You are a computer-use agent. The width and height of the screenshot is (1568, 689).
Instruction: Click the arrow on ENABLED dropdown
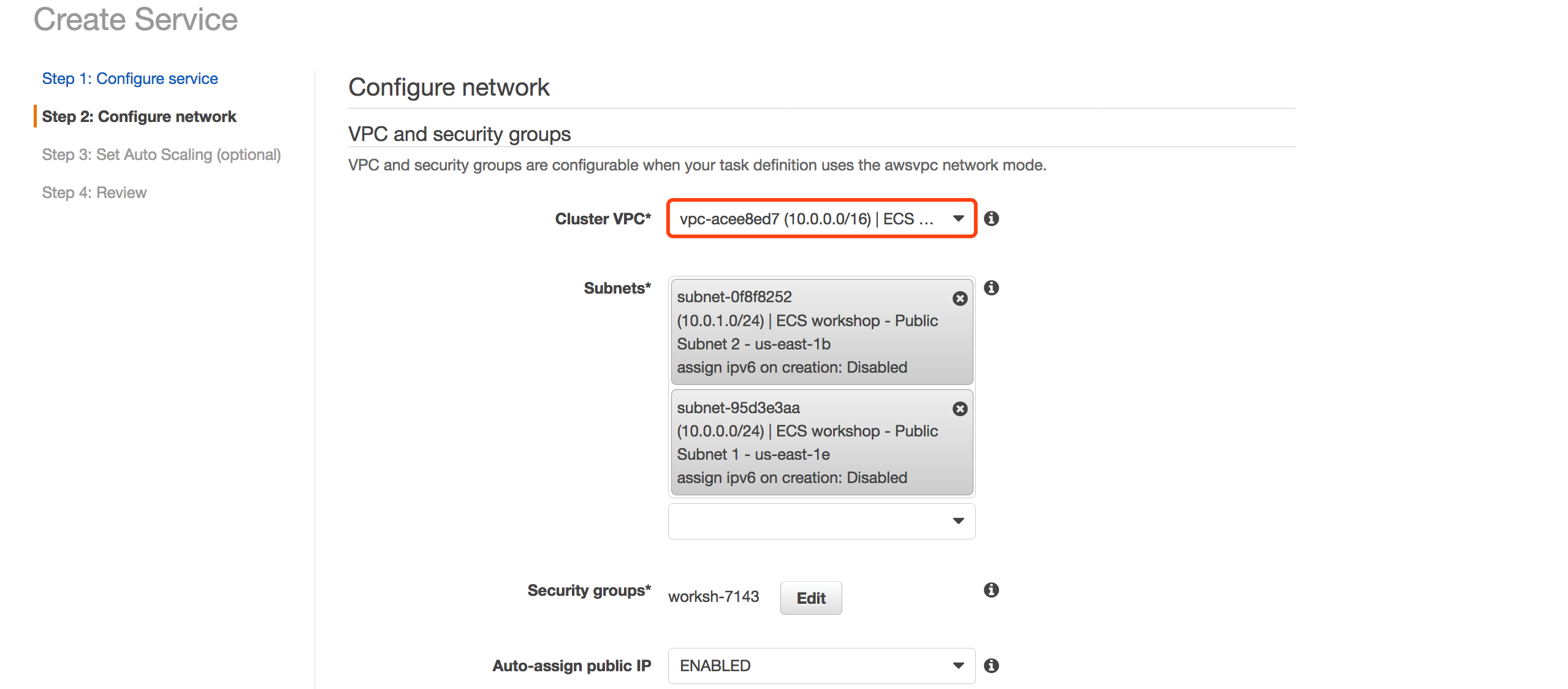pyautogui.click(x=959, y=666)
